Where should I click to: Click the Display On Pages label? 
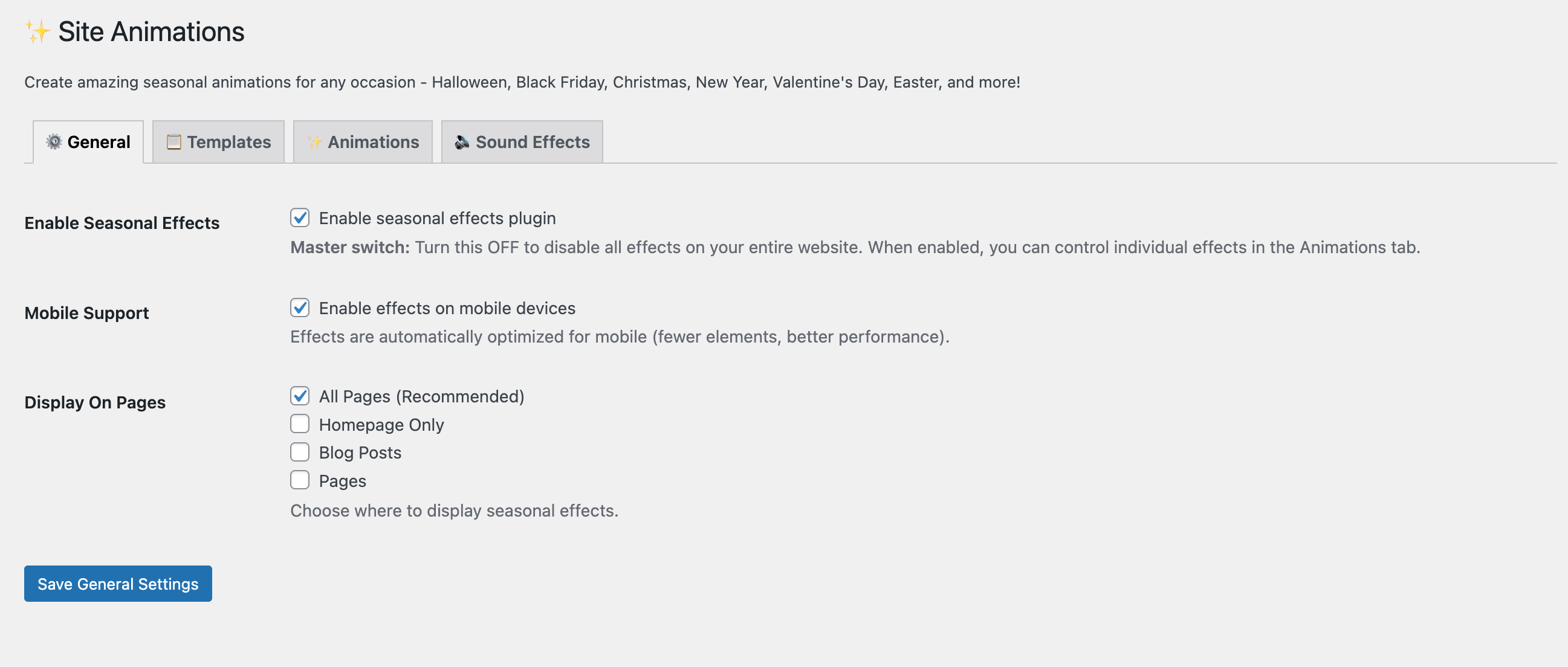[x=95, y=402]
